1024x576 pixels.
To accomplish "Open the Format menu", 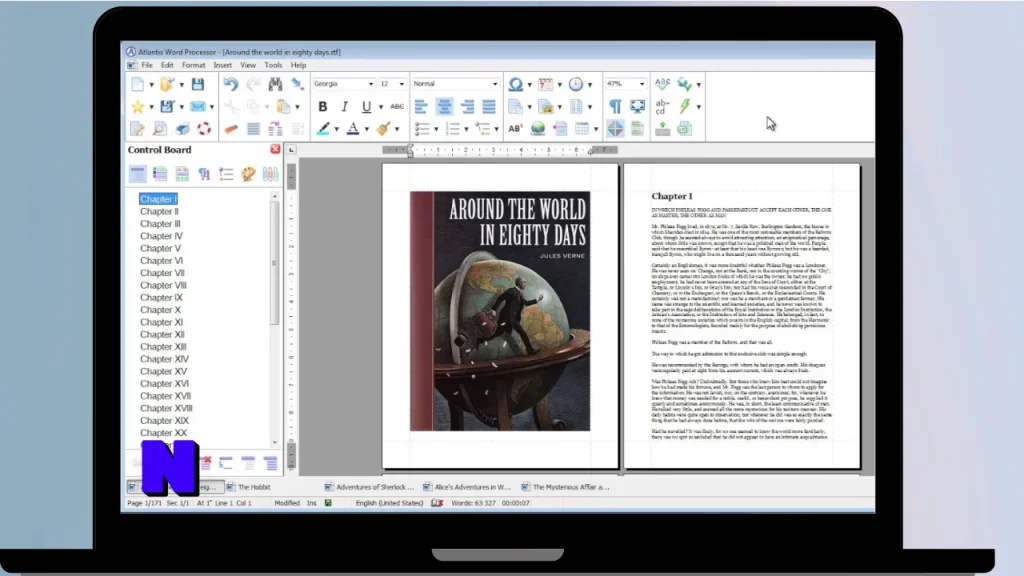I will [193, 65].
